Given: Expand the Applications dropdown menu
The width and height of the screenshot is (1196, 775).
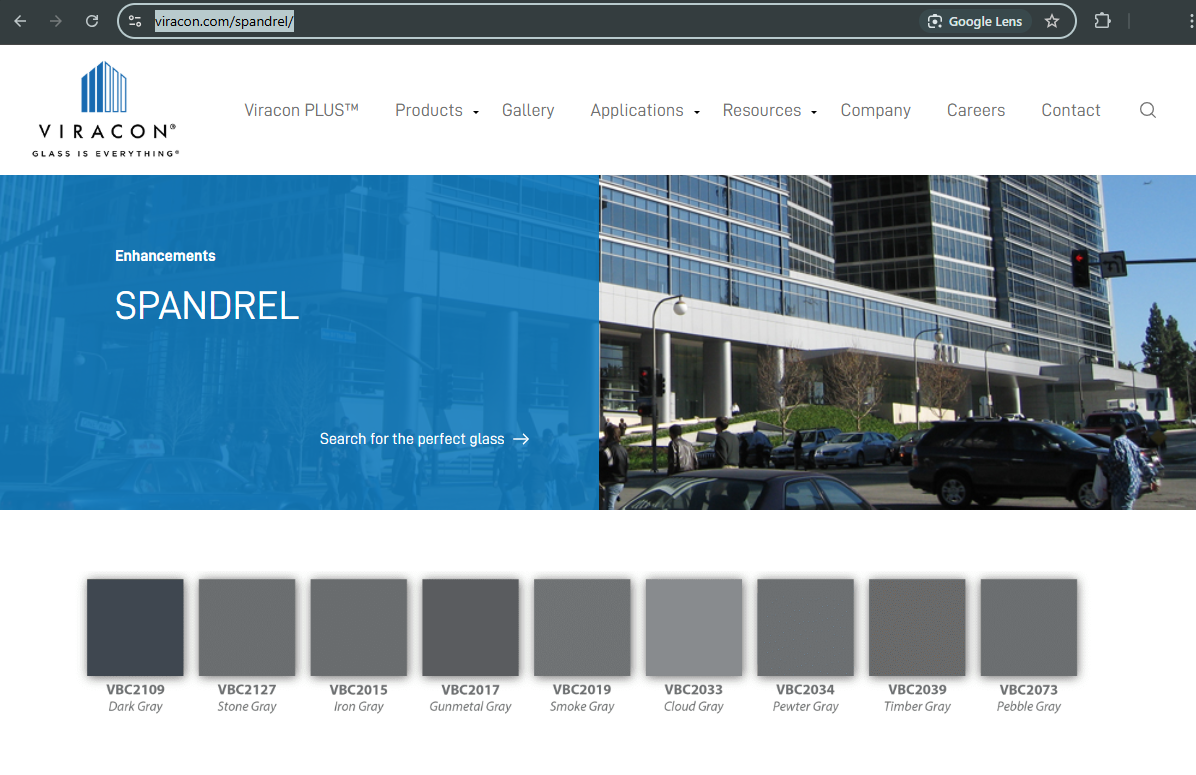Looking at the screenshot, I should coord(644,110).
